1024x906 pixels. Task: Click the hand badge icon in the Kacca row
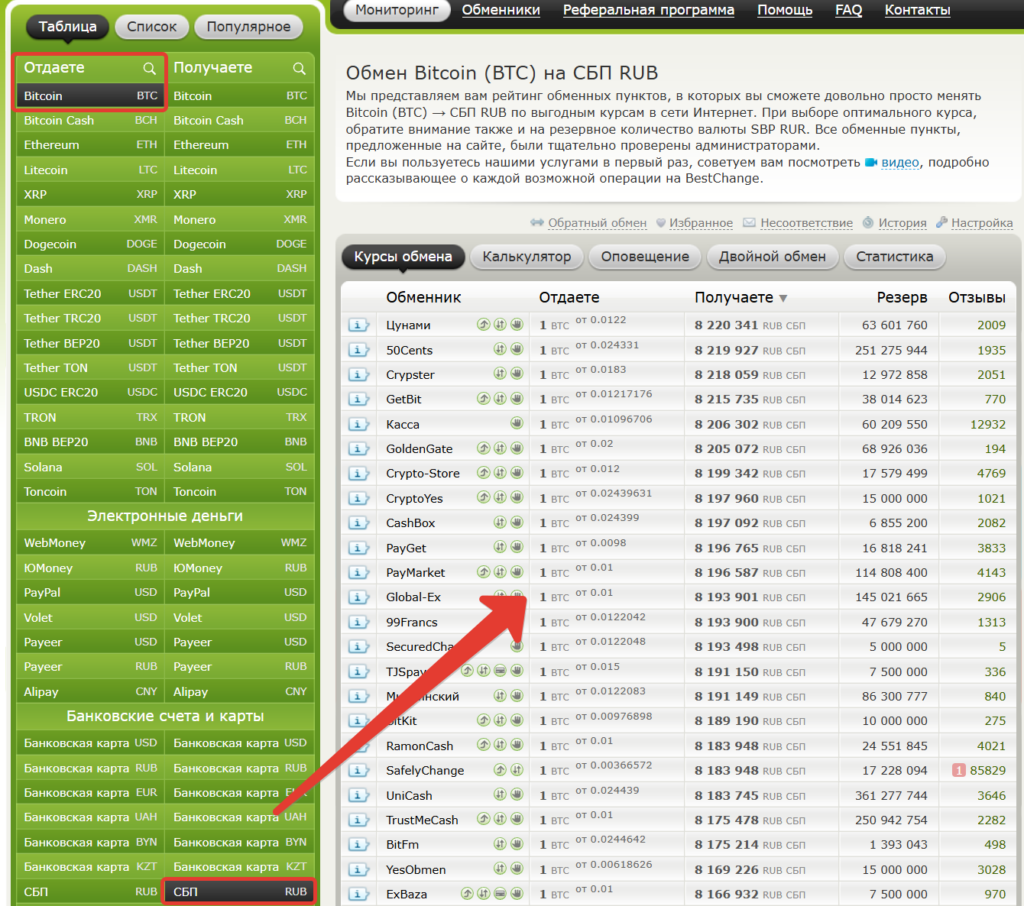[x=517, y=424]
